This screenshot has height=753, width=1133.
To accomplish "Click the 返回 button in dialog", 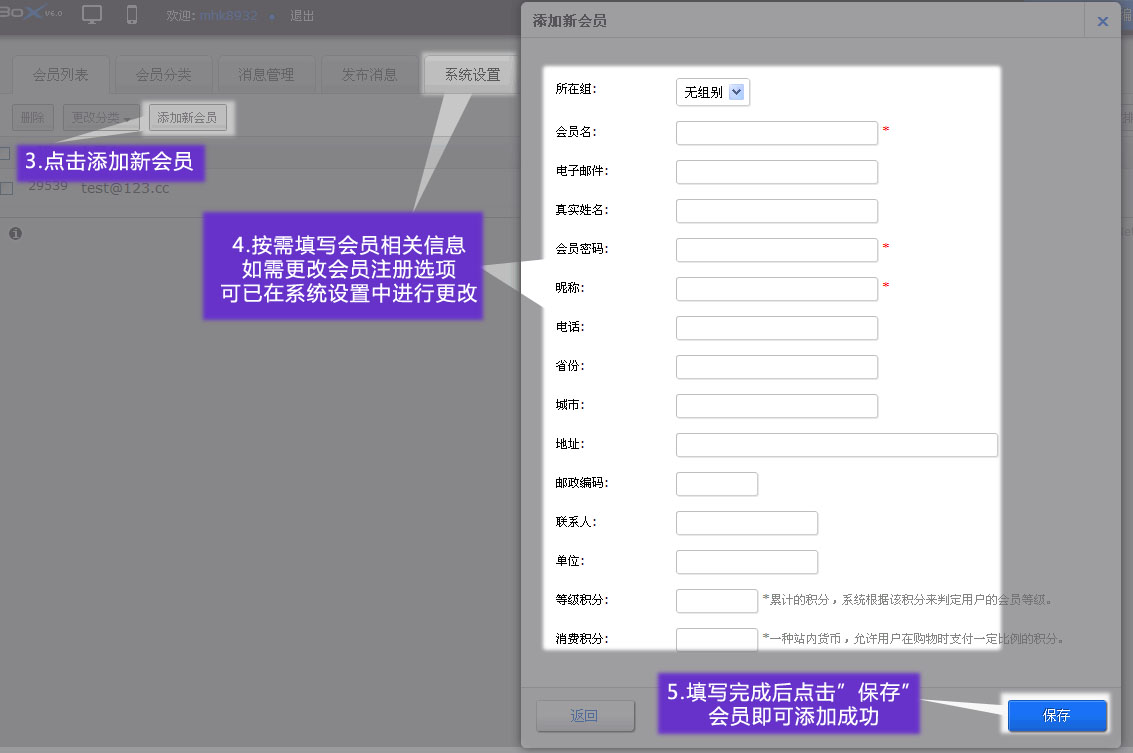I will click(x=585, y=716).
